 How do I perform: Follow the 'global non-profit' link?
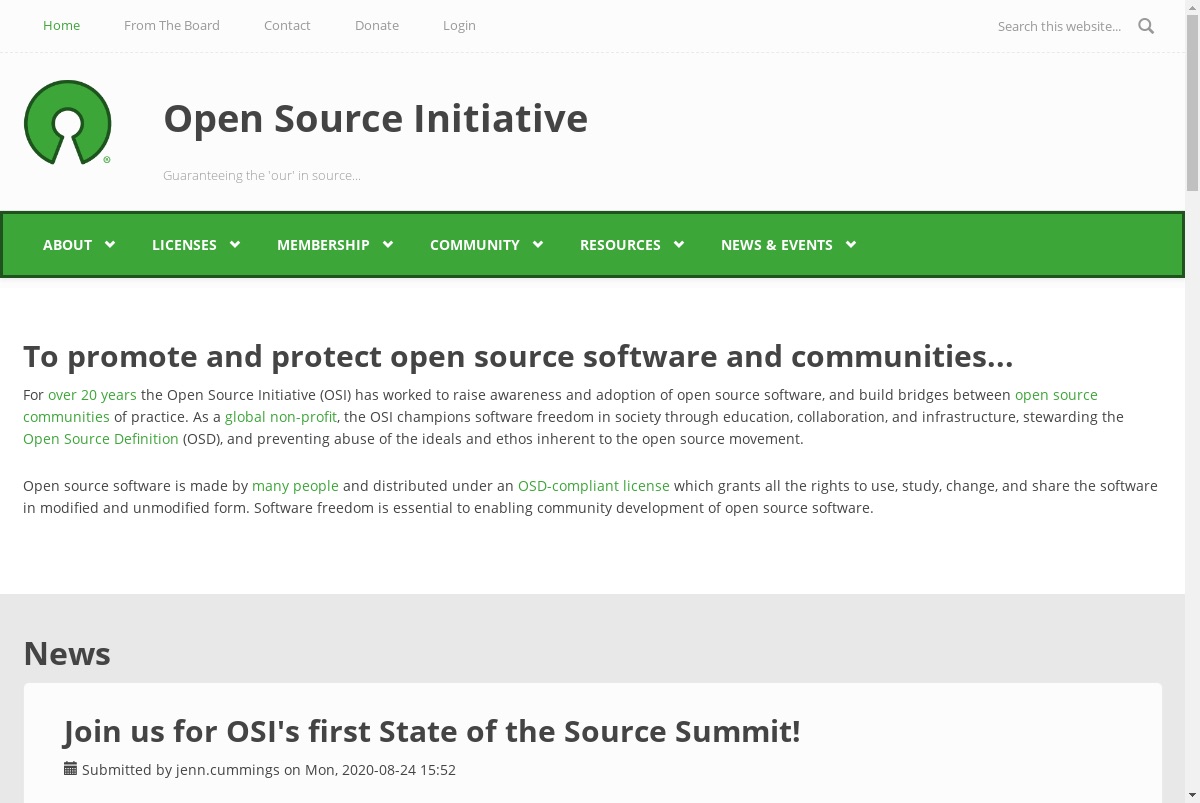(x=281, y=417)
